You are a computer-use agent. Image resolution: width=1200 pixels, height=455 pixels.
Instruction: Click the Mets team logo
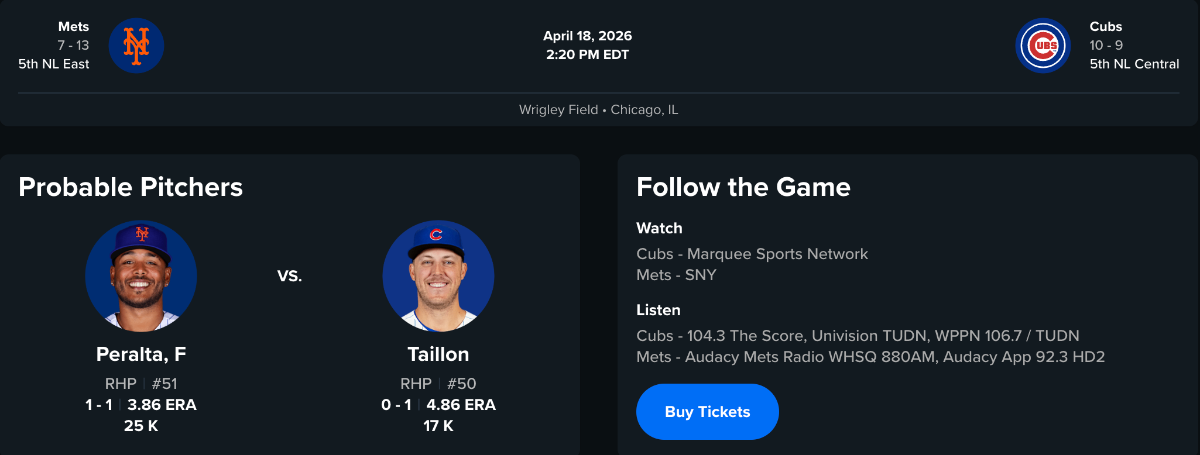pyautogui.click(x=136, y=45)
